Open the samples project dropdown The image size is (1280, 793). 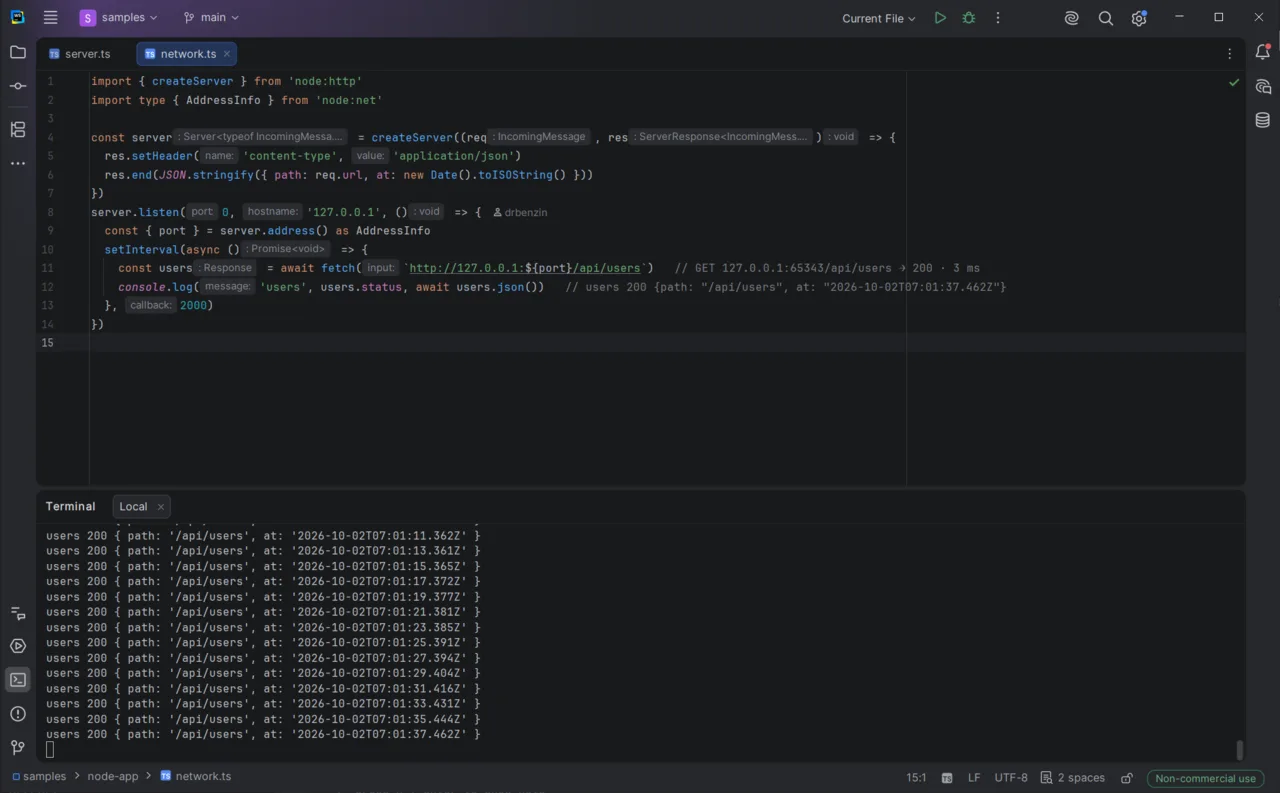[119, 18]
